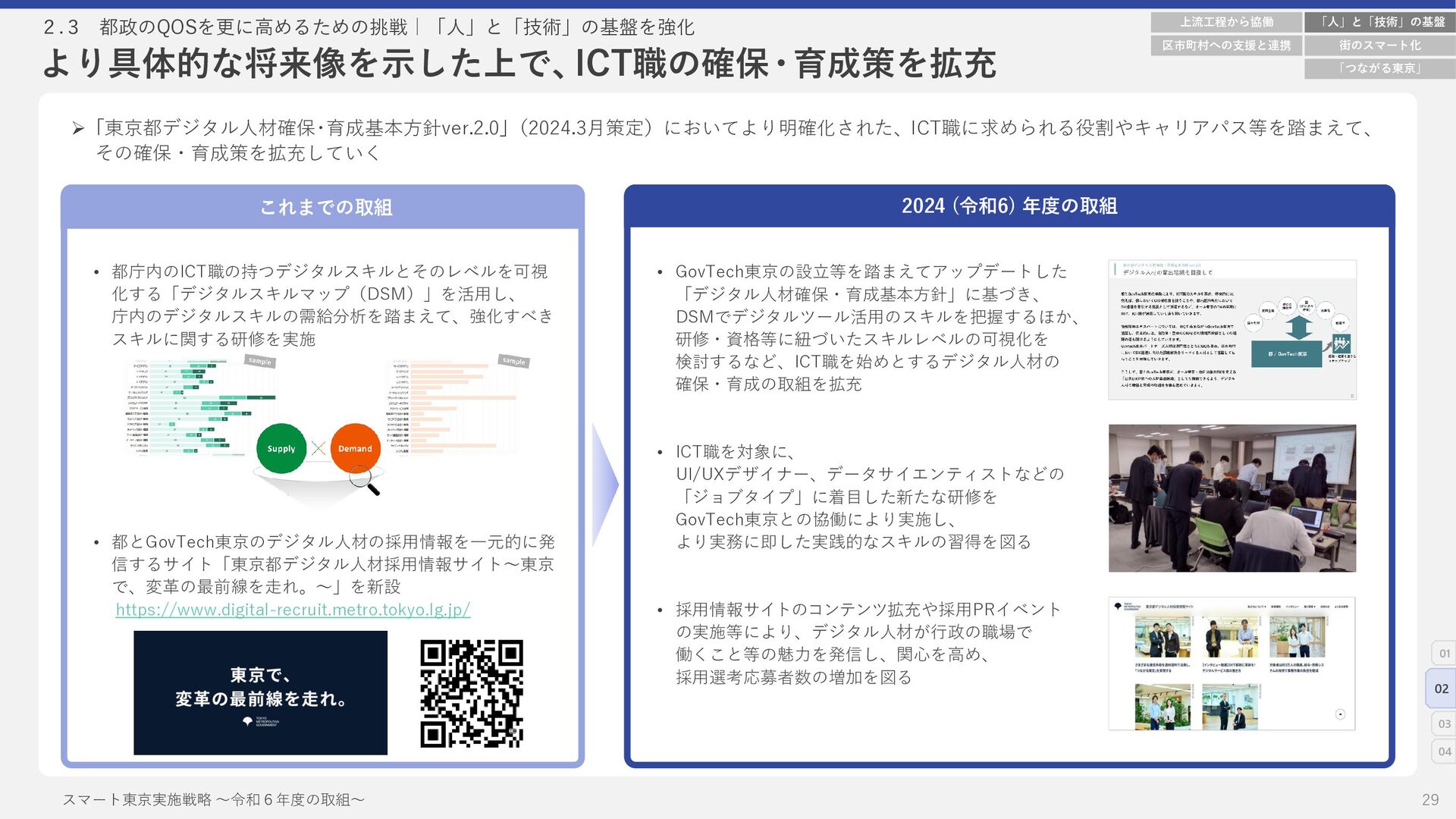The width and height of the screenshot is (1456, 819).
Task: Click the 東京で、変革の最前線を走れ。 banner
Action: (260, 692)
